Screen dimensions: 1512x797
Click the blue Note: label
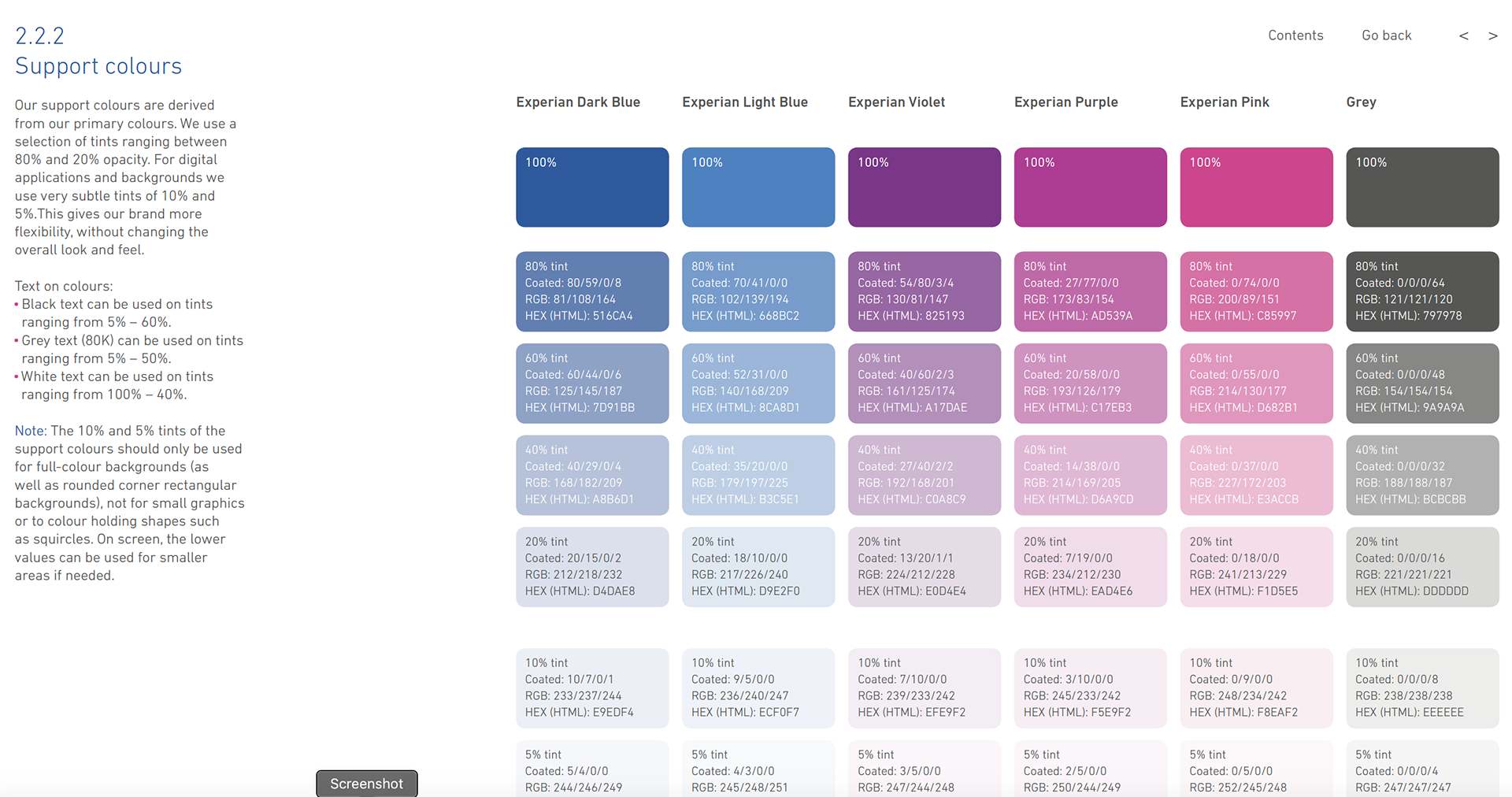(x=31, y=431)
